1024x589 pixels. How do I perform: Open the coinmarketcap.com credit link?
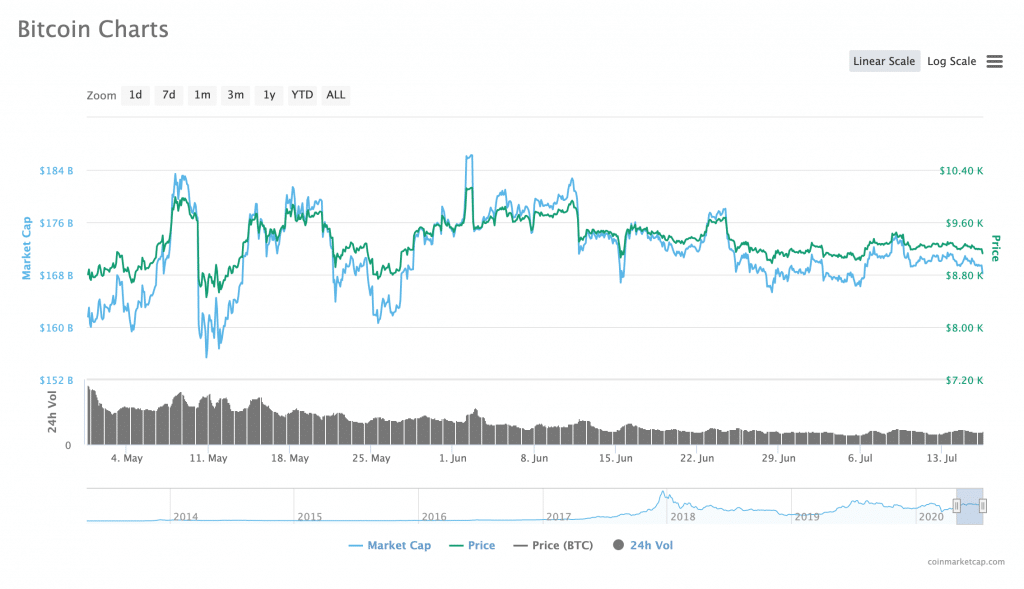click(x=965, y=562)
